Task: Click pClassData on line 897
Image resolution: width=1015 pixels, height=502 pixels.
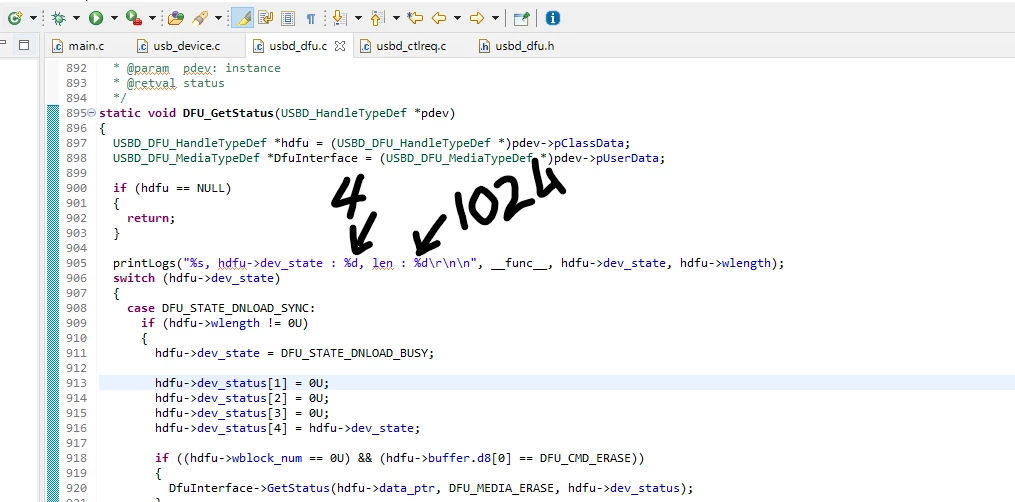Action: (589, 142)
